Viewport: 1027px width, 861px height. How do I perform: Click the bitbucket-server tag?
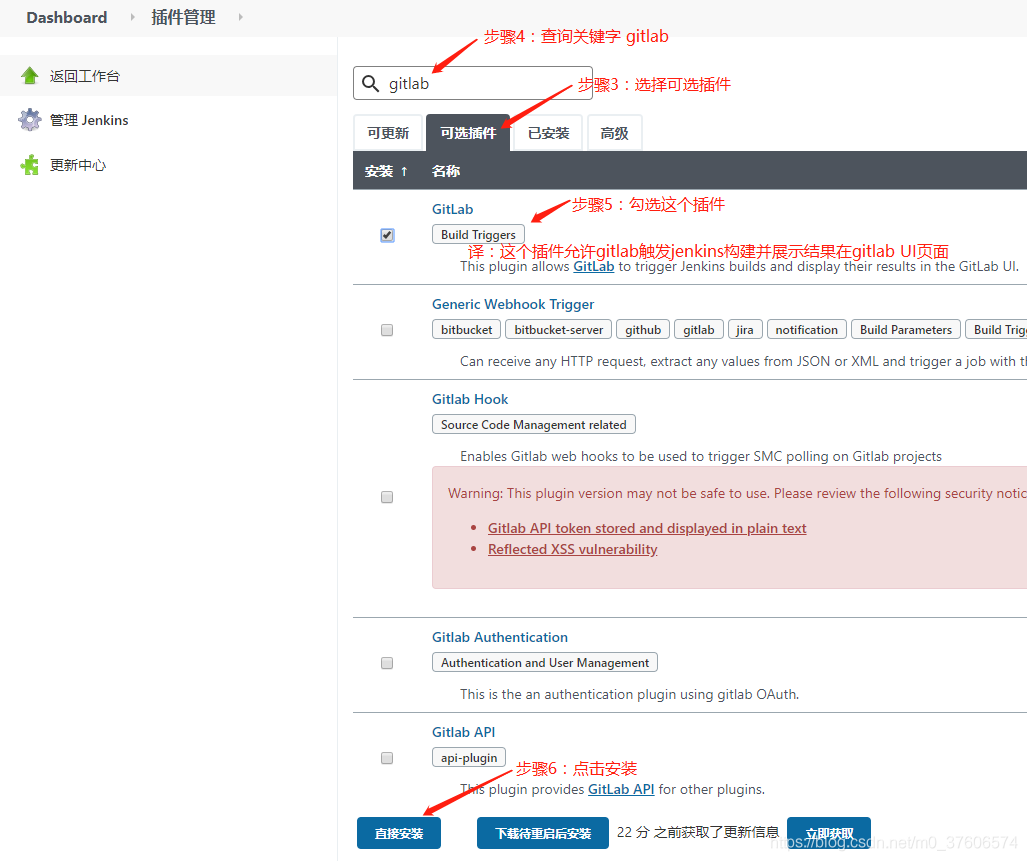point(559,329)
